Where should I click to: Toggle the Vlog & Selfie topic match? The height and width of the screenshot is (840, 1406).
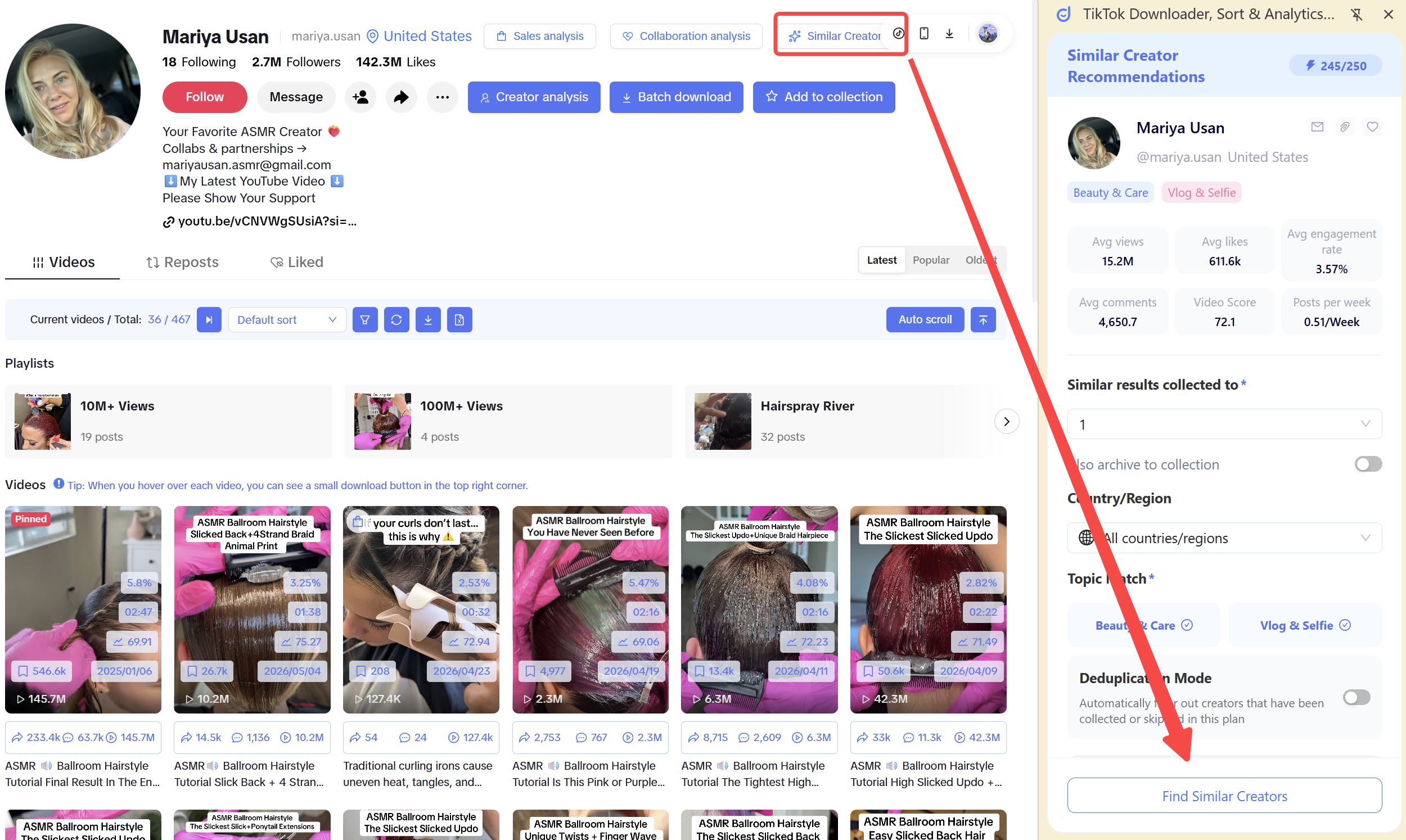pos(1305,625)
